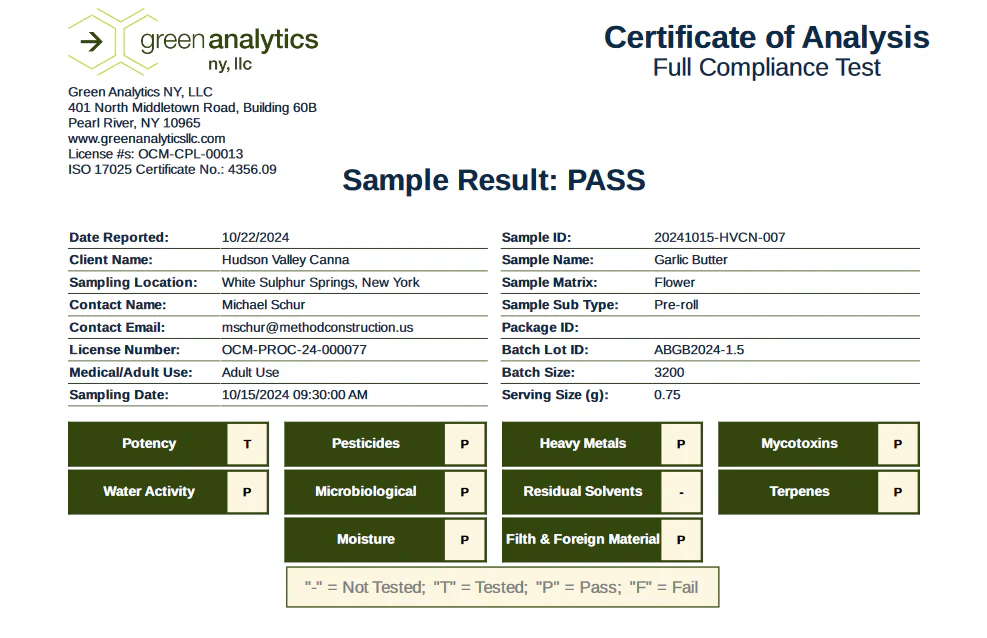
Task: Select the Mycotoxins test badge
Action: point(819,444)
